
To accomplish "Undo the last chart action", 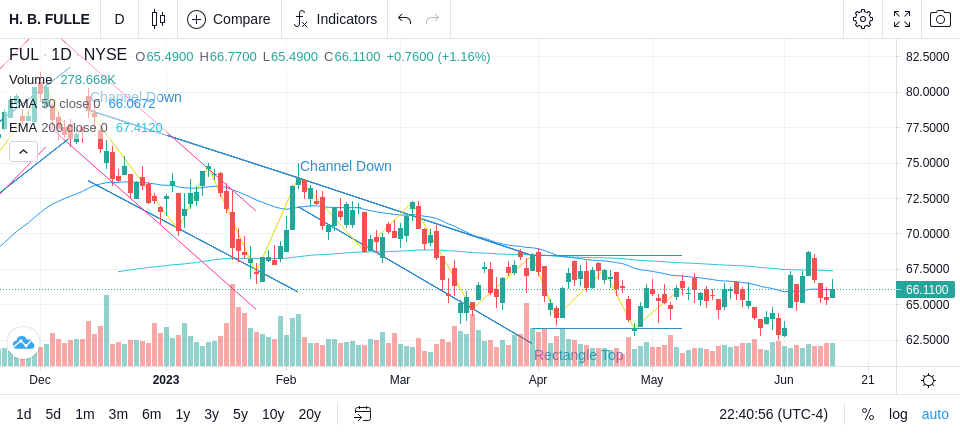I will coord(404,19).
